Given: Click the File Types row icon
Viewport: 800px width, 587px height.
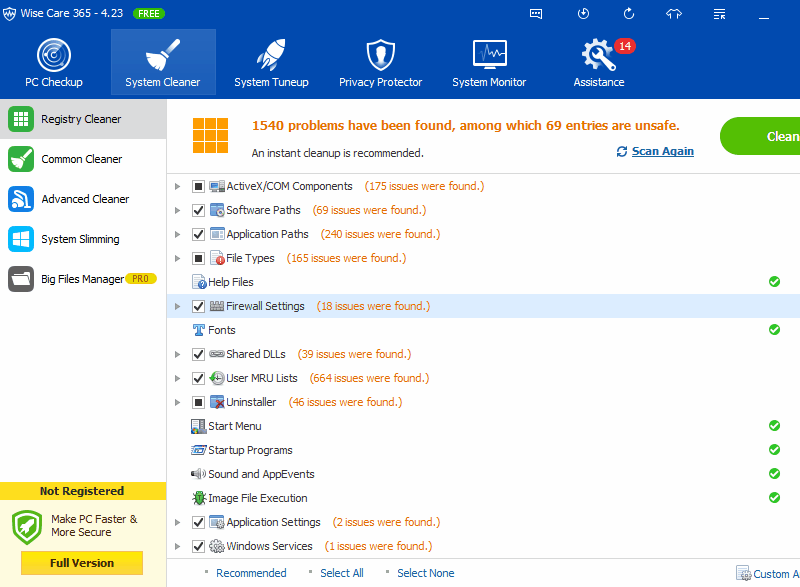Looking at the screenshot, I should point(217,258).
